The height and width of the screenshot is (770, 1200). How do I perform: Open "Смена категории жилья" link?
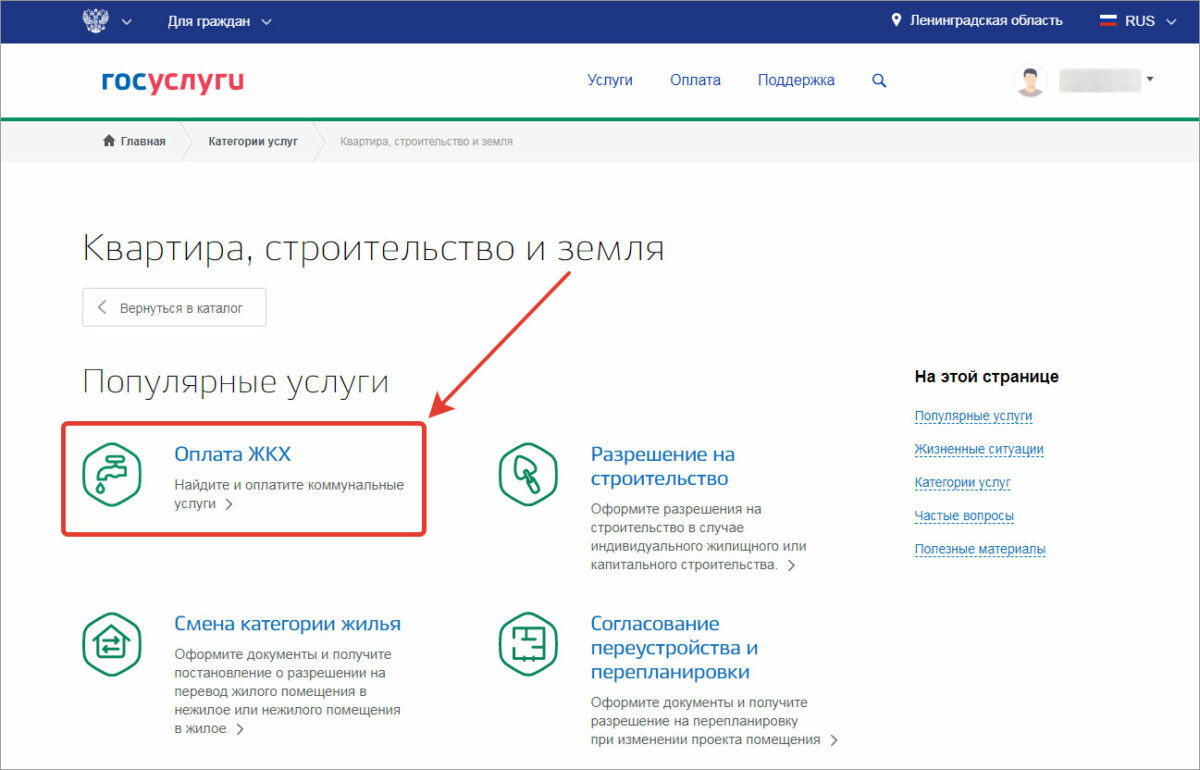[x=287, y=624]
